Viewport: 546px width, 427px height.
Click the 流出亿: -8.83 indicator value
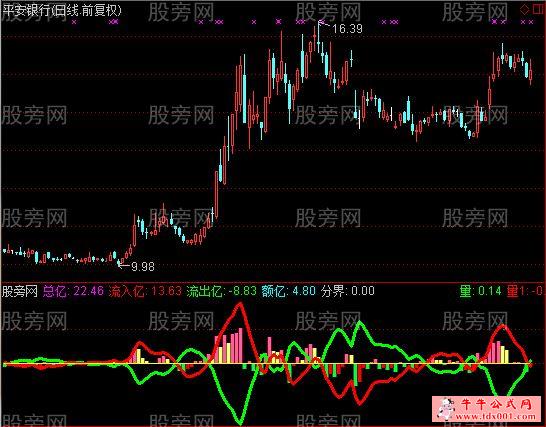click(221, 291)
